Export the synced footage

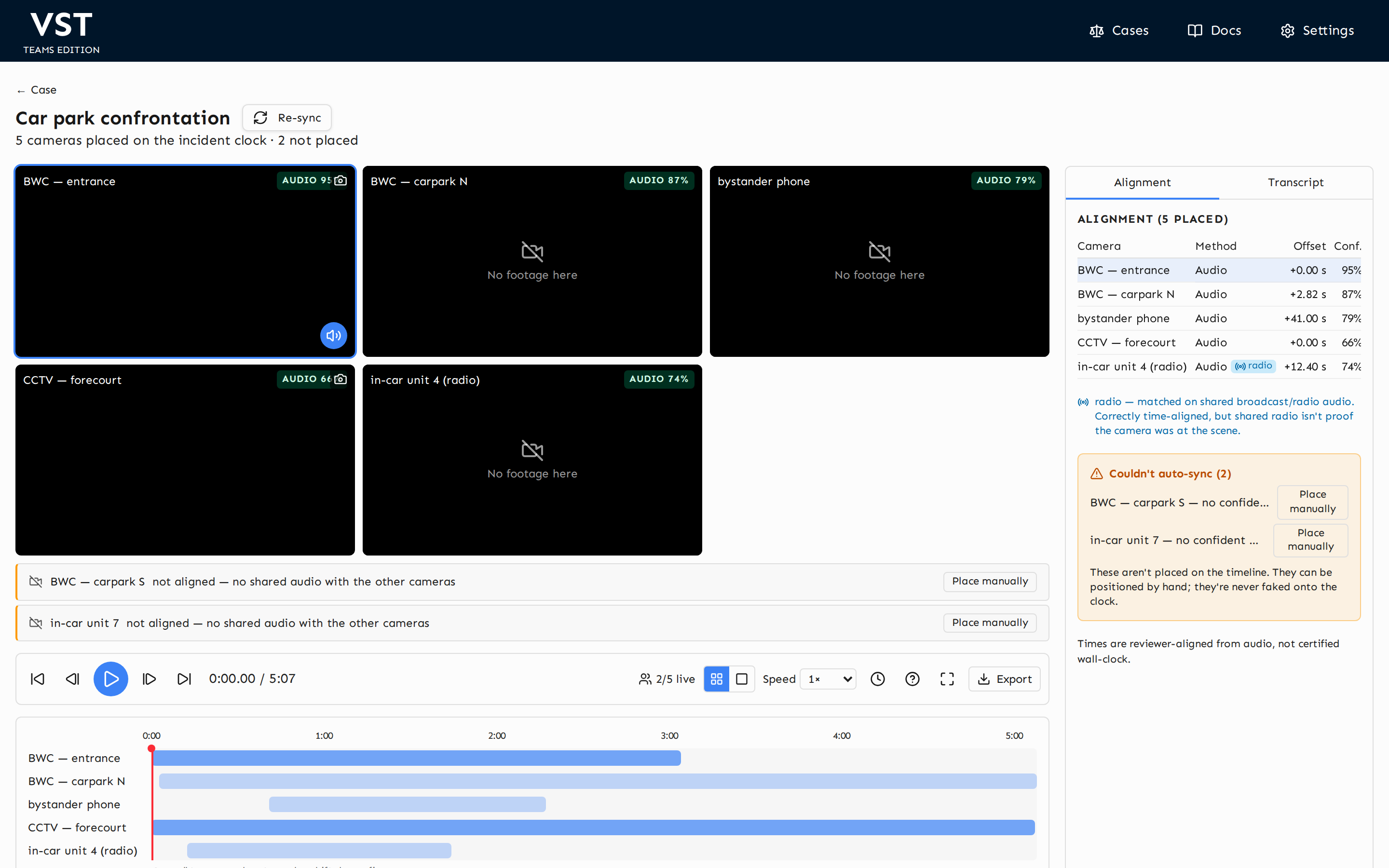(x=1005, y=679)
